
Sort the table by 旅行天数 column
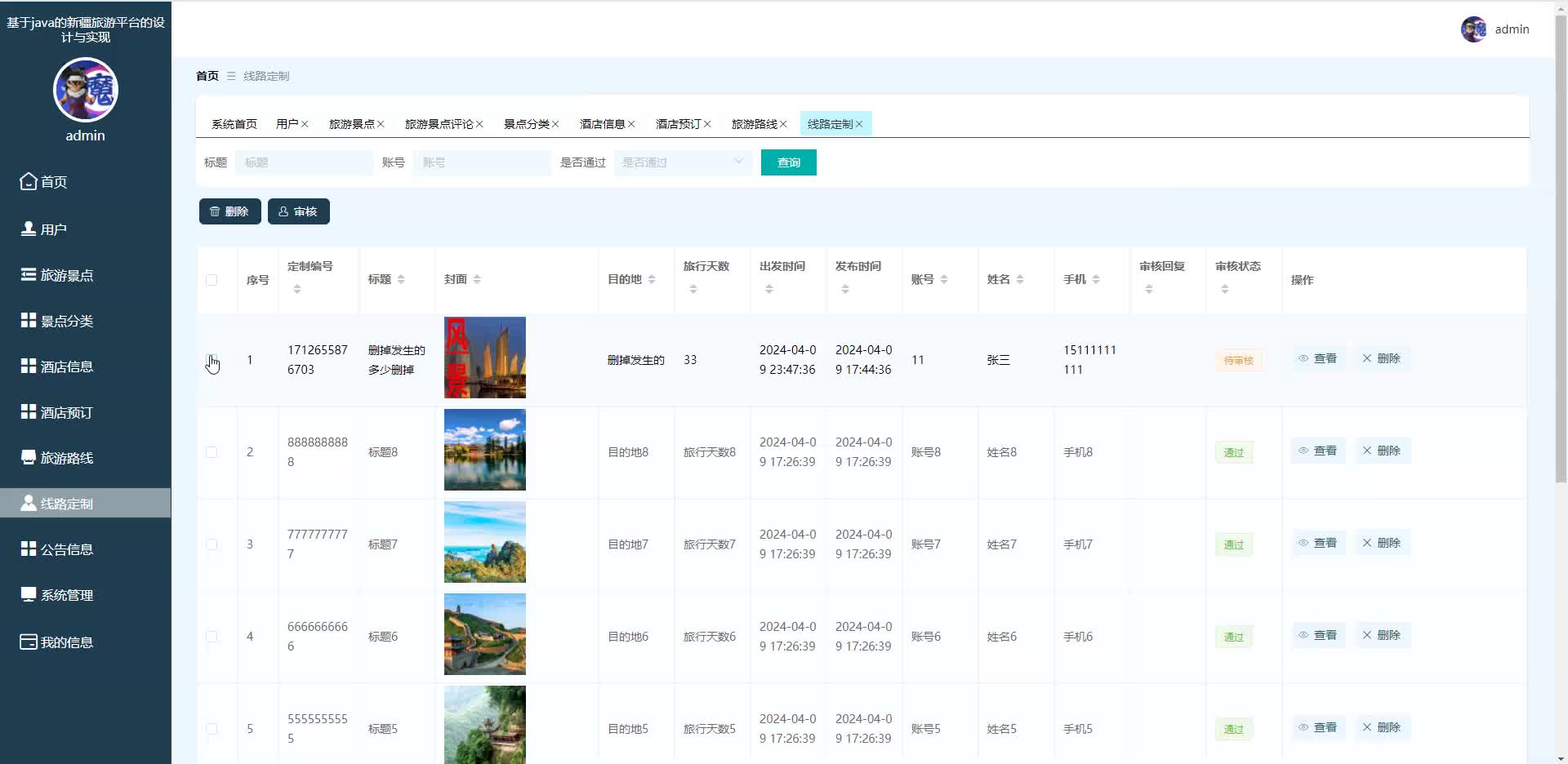coord(693,287)
